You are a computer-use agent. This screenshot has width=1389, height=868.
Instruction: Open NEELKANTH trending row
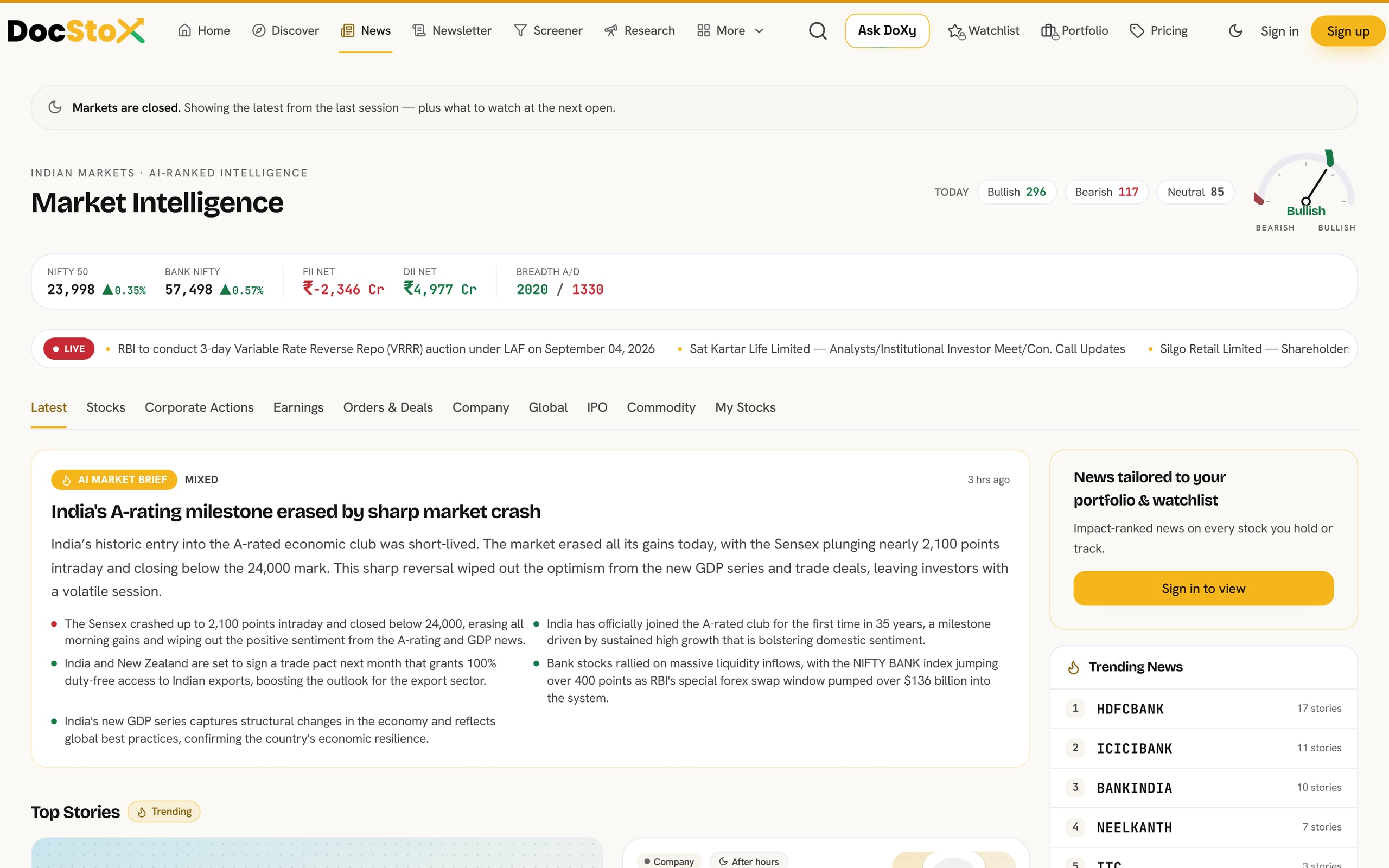coord(1203,828)
